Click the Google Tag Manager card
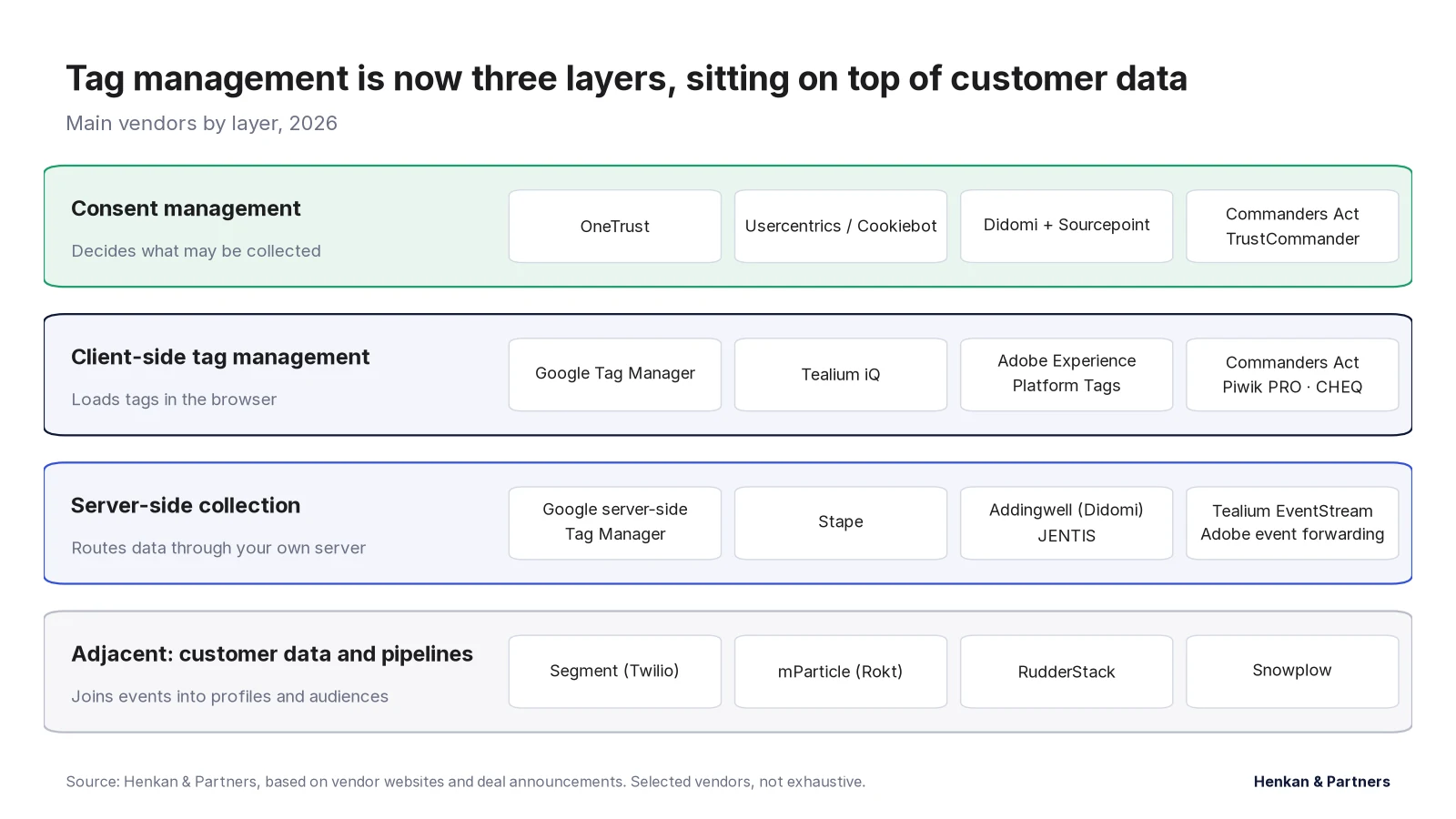 [615, 375]
